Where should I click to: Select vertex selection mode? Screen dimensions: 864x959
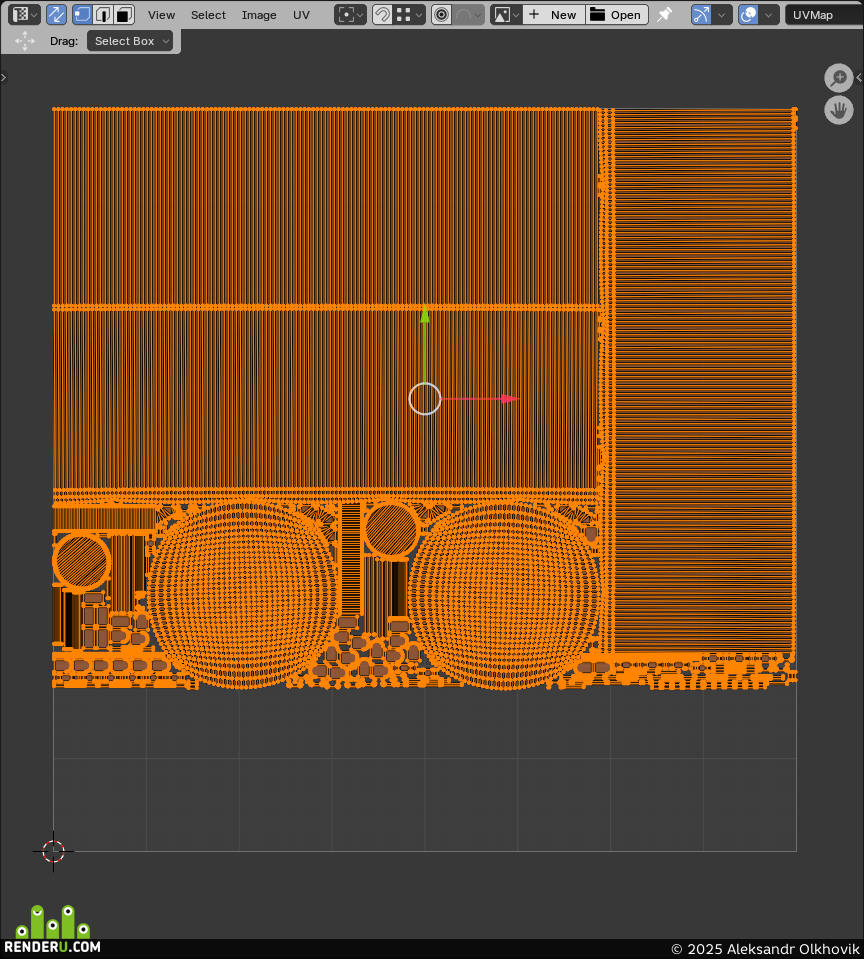point(82,15)
